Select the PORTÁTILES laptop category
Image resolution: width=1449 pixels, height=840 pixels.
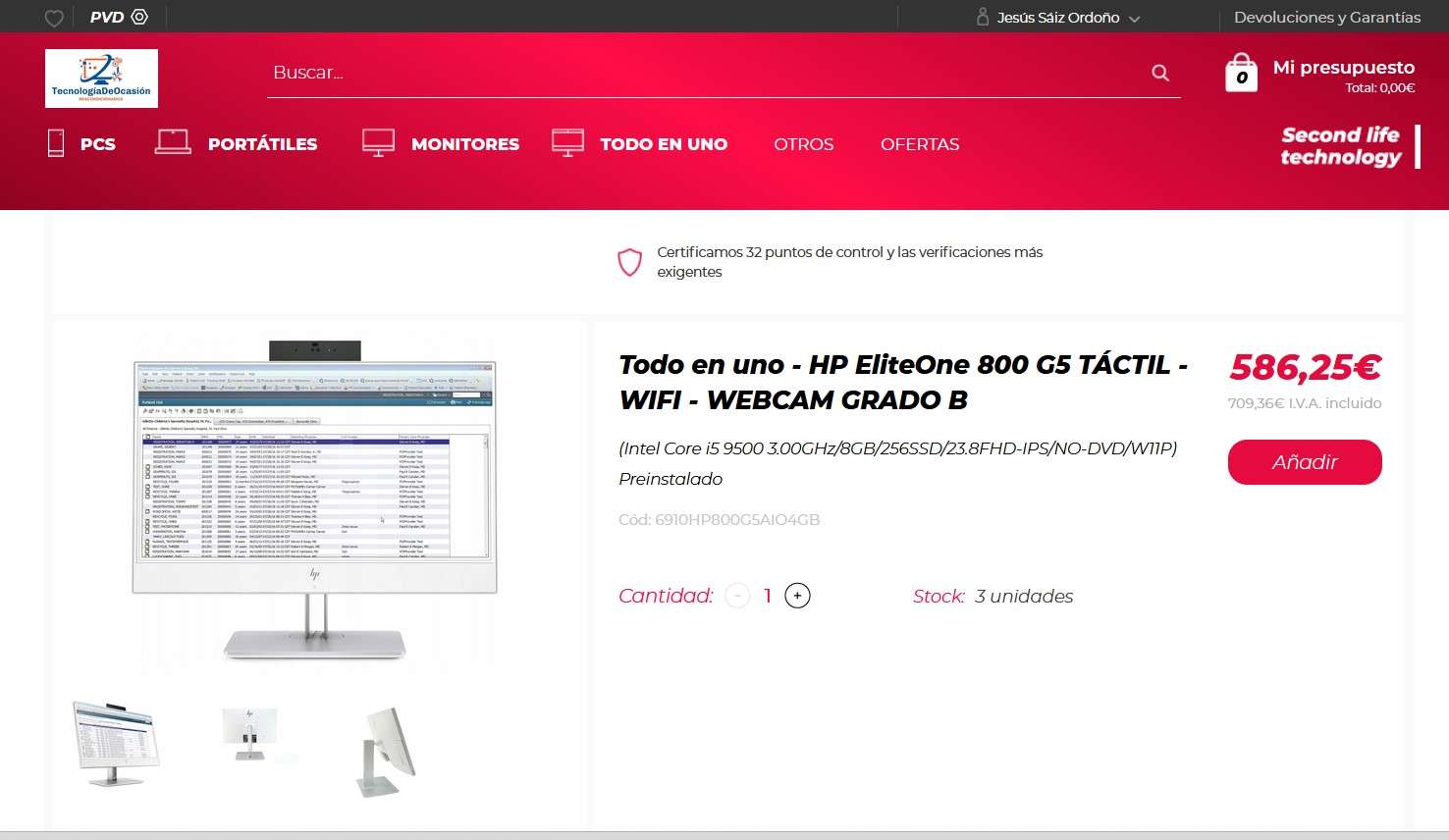pyautogui.click(x=237, y=143)
